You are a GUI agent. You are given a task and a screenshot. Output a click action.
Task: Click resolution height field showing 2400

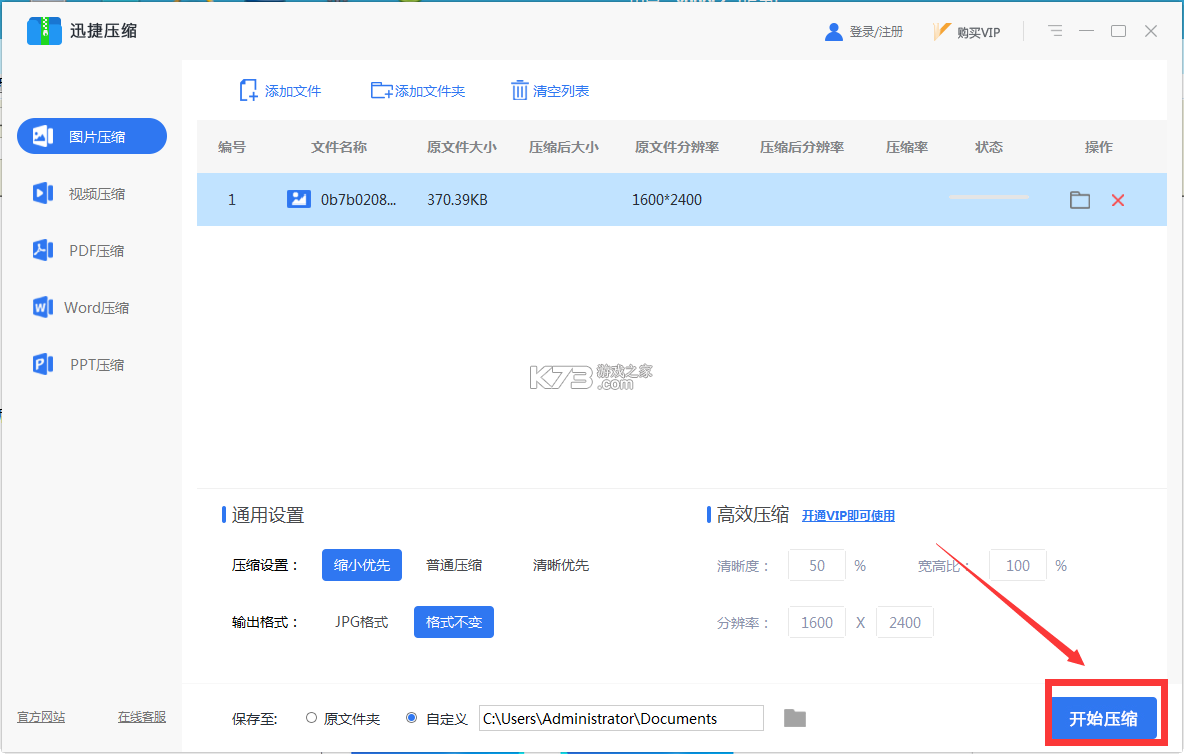point(905,623)
